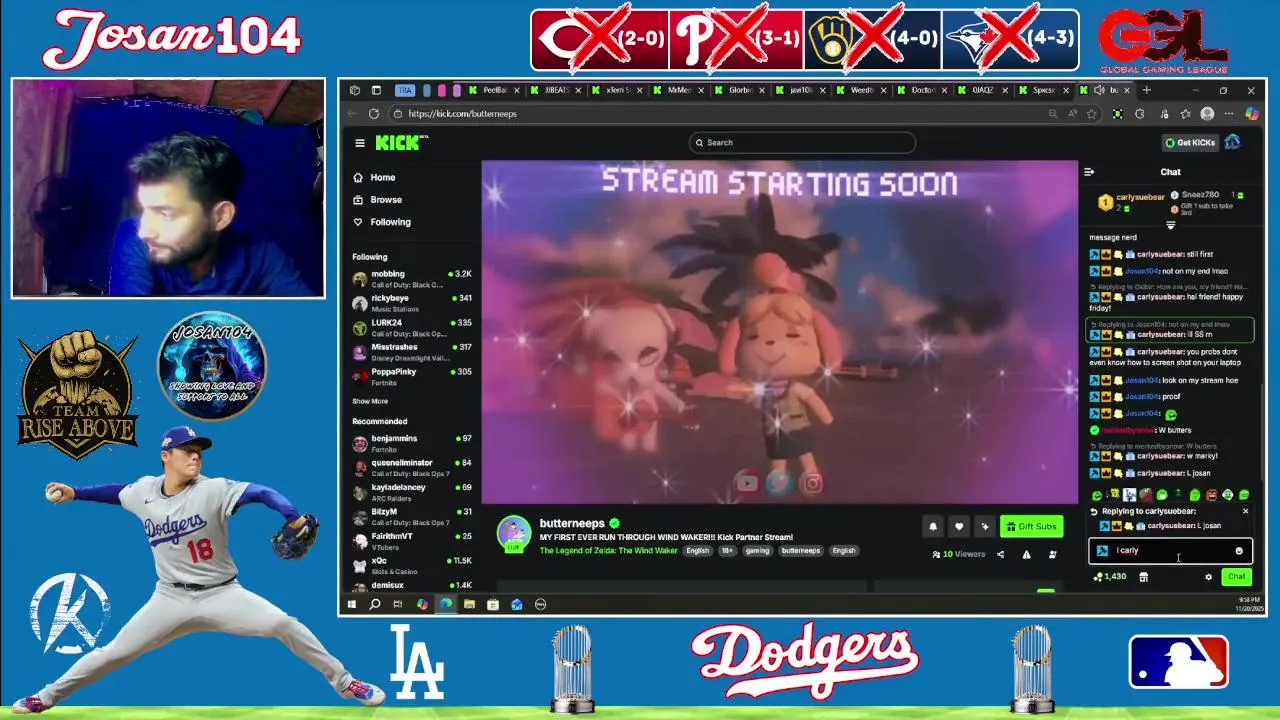Open Copilot in browser toolbar
Viewport: 1280px width, 720px height.
click(x=1251, y=114)
